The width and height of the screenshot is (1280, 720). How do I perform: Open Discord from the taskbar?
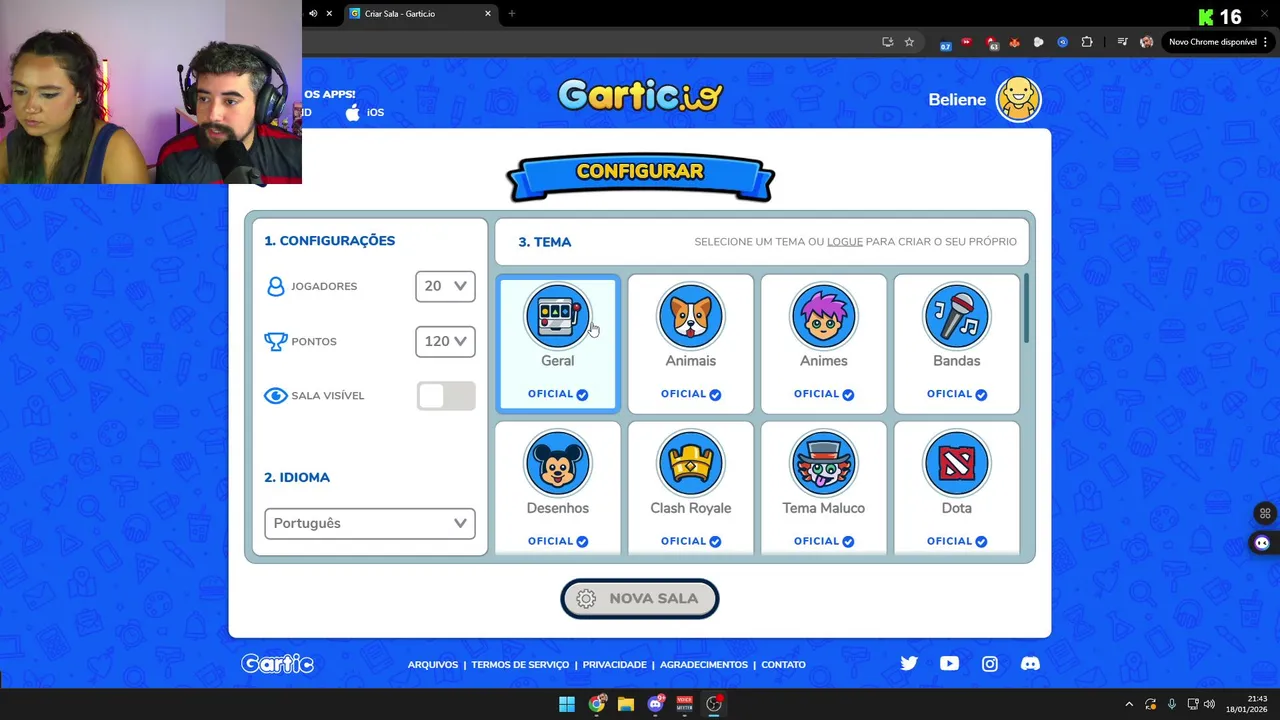pyautogui.click(x=655, y=704)
